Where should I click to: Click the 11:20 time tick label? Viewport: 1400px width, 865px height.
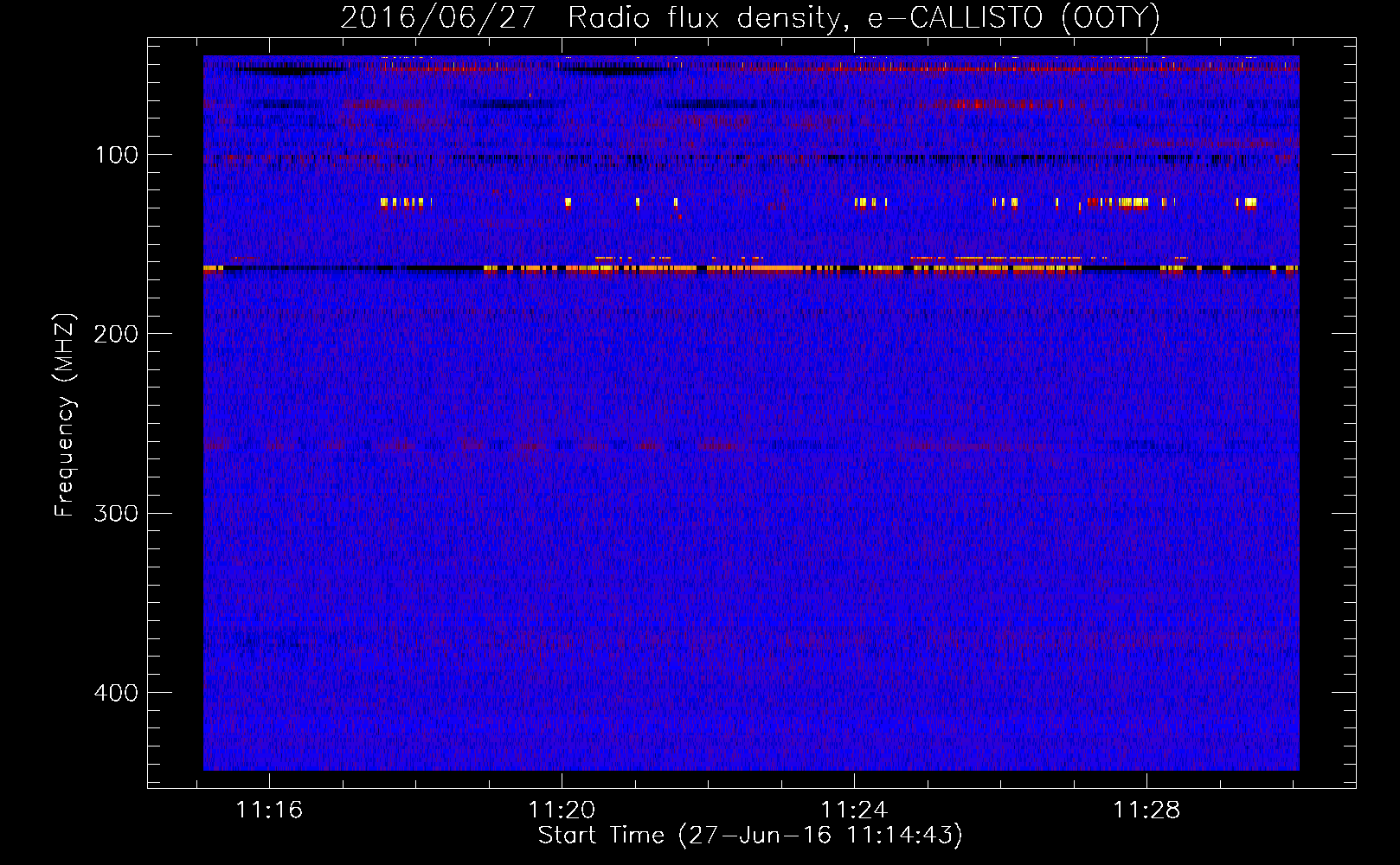(x=562, y=811)
